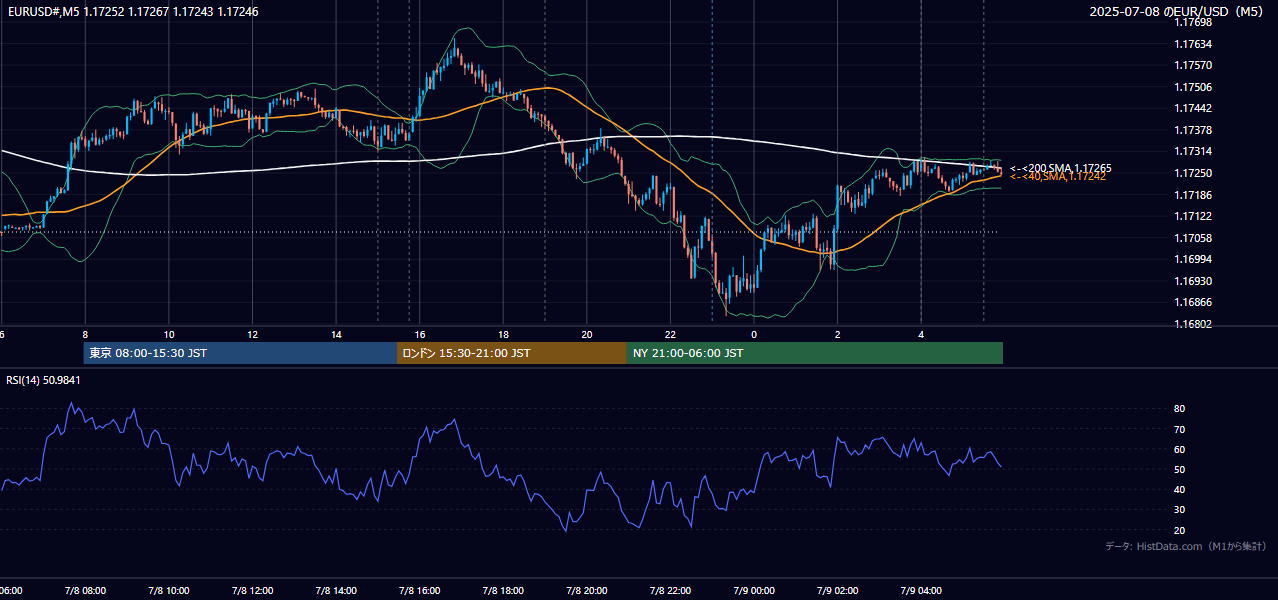Click price axis label 1.17442
The image size is (1278, 600).
click(x=1193, y=108)
